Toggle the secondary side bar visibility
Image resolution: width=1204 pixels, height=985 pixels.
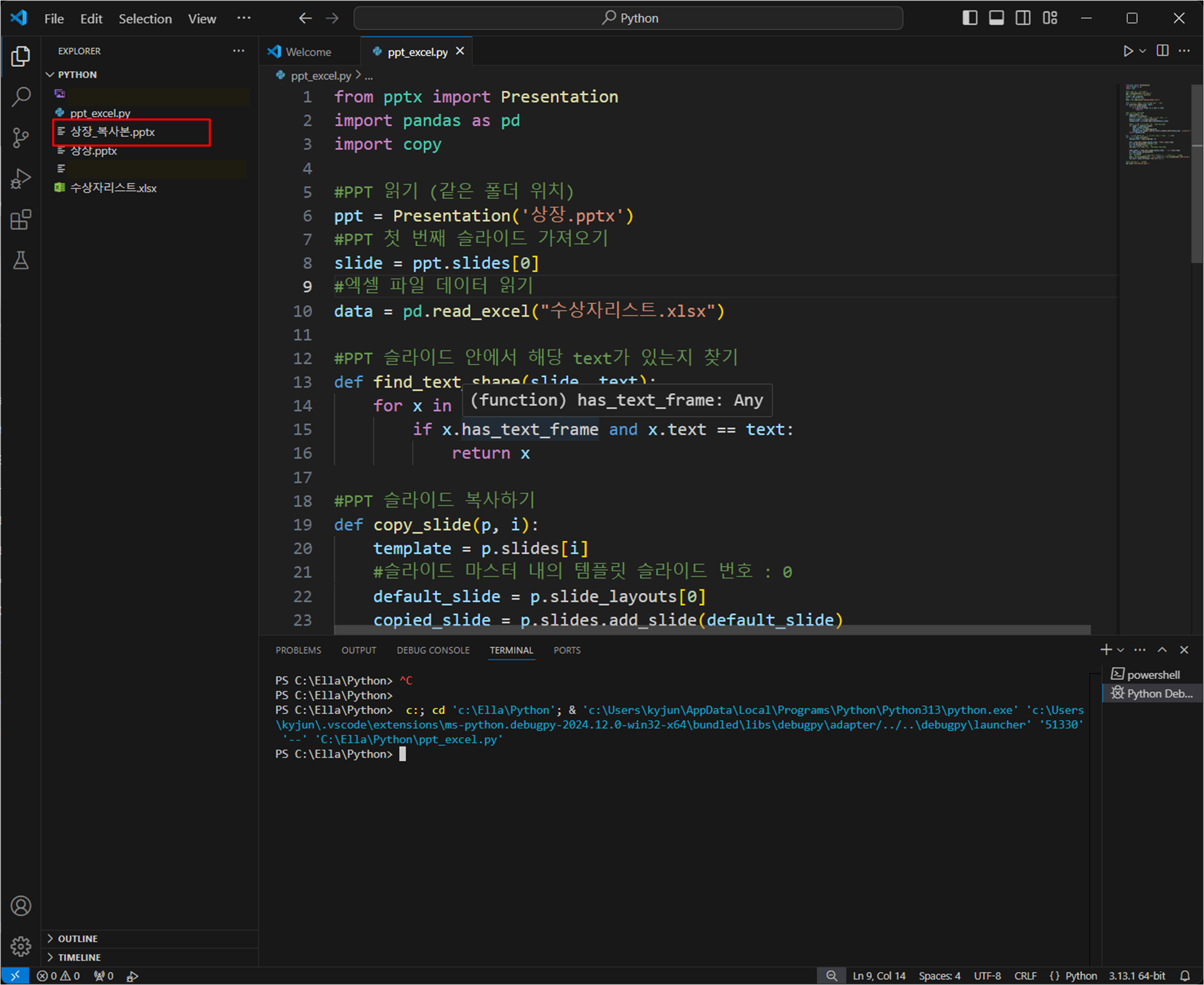click(x=1023, y=18)
